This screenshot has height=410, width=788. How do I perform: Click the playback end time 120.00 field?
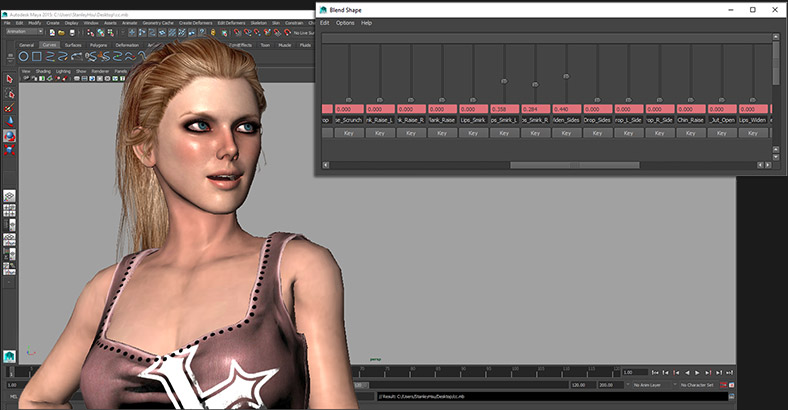tap(582, 385)
